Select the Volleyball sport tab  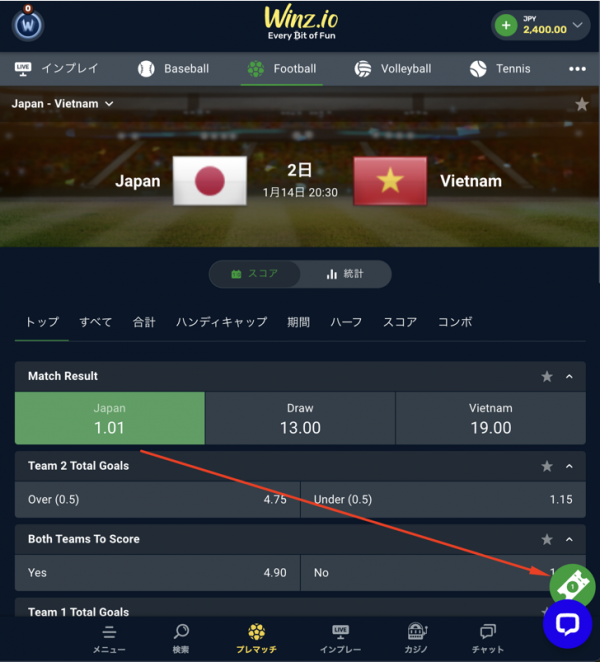tap(393, 69)
